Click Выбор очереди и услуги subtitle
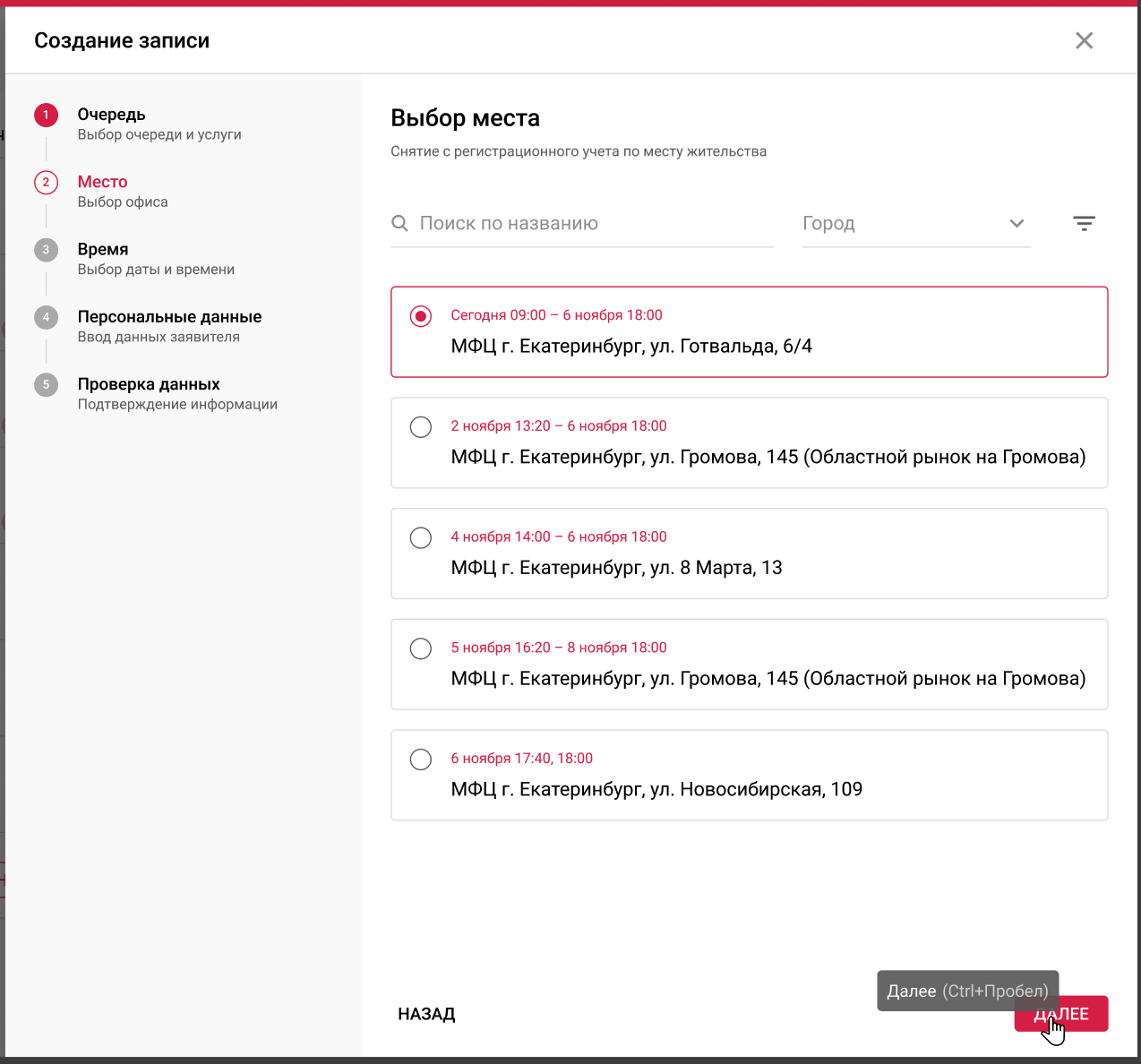Image resolution: width=1141 pixels, height=1064 pixels. [x=159, y=134]
